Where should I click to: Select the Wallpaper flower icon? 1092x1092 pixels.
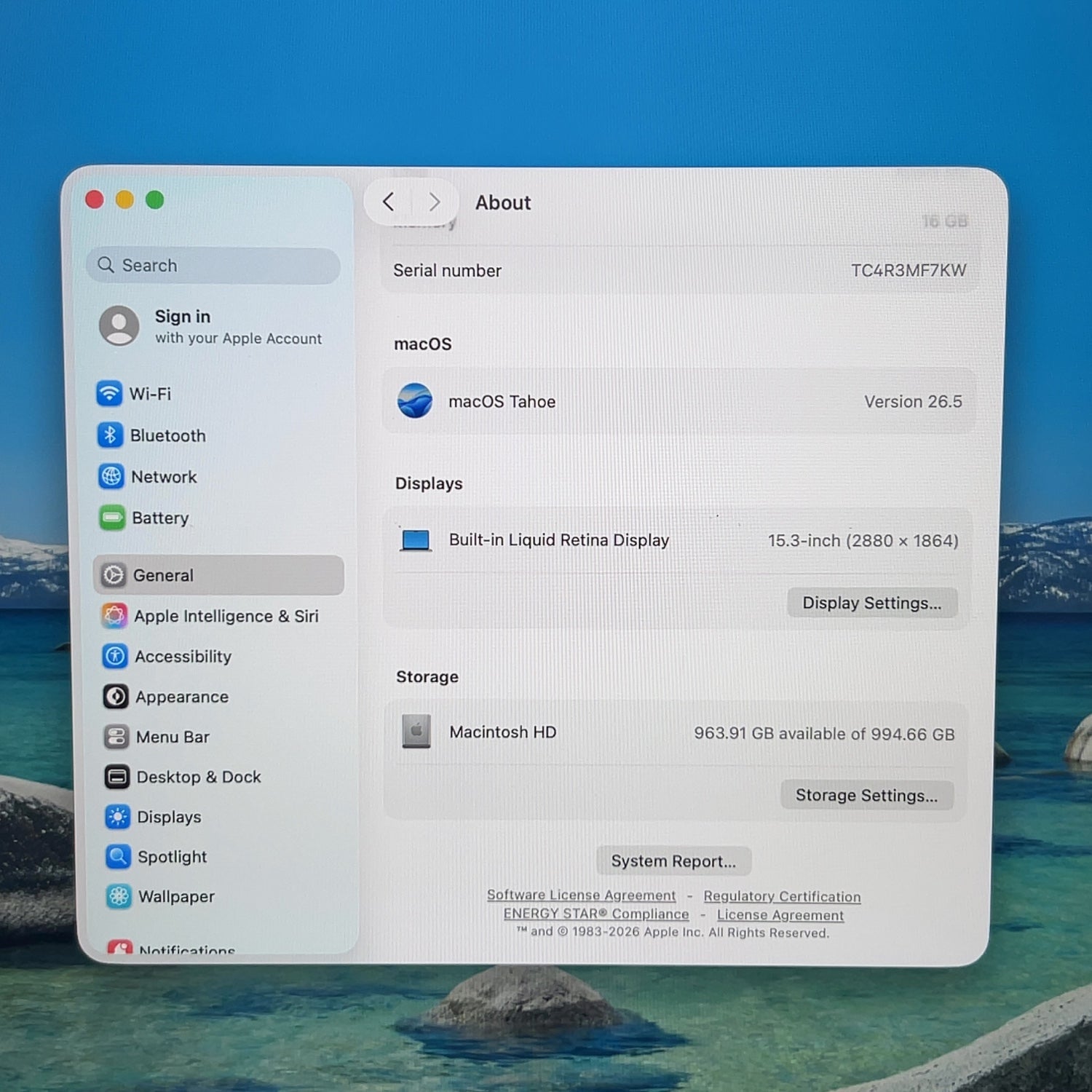pos(119,896)
